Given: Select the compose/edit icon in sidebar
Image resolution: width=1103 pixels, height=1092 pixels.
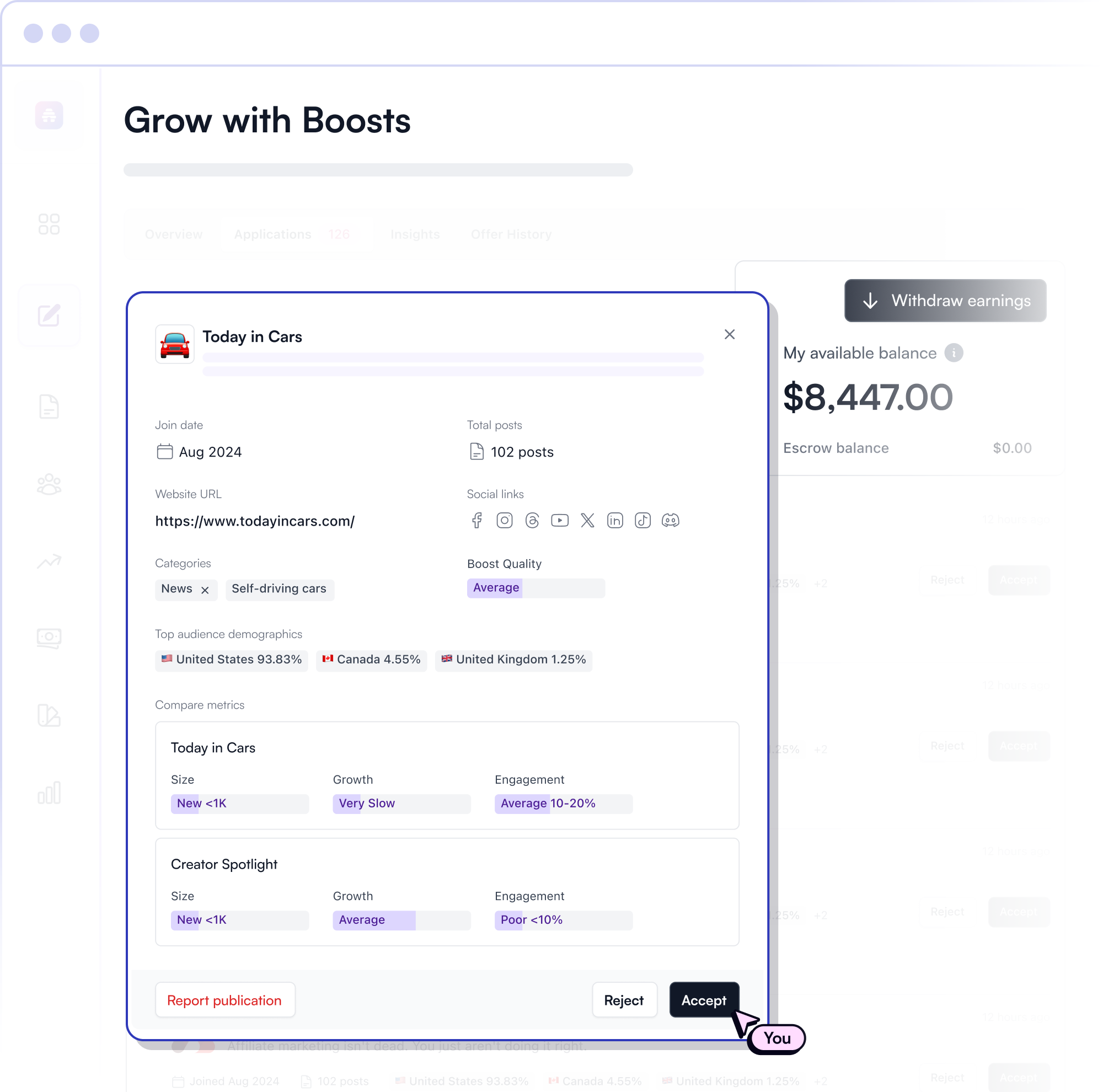Looking at the screenshot, I should tap(49, 314).
